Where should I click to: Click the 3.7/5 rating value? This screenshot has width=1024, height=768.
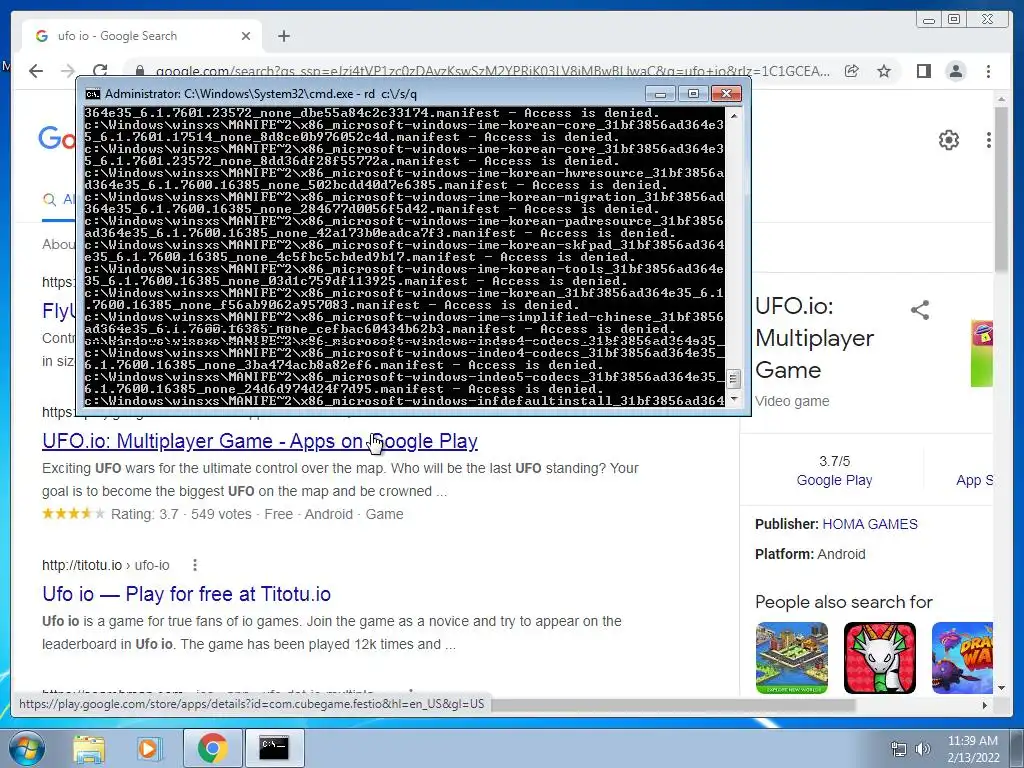click(x=834, y=461)
